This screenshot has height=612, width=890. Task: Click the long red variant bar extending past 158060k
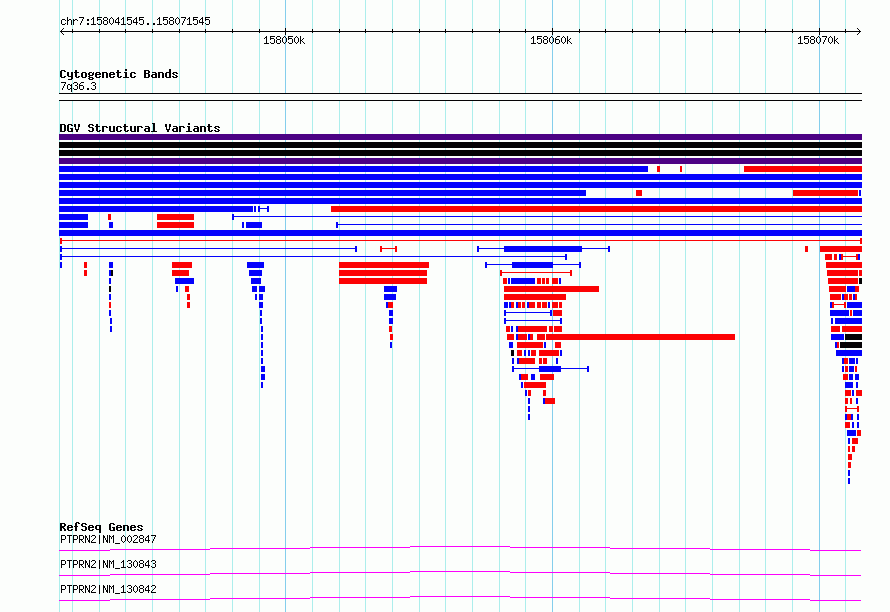(x=639, y=337)
